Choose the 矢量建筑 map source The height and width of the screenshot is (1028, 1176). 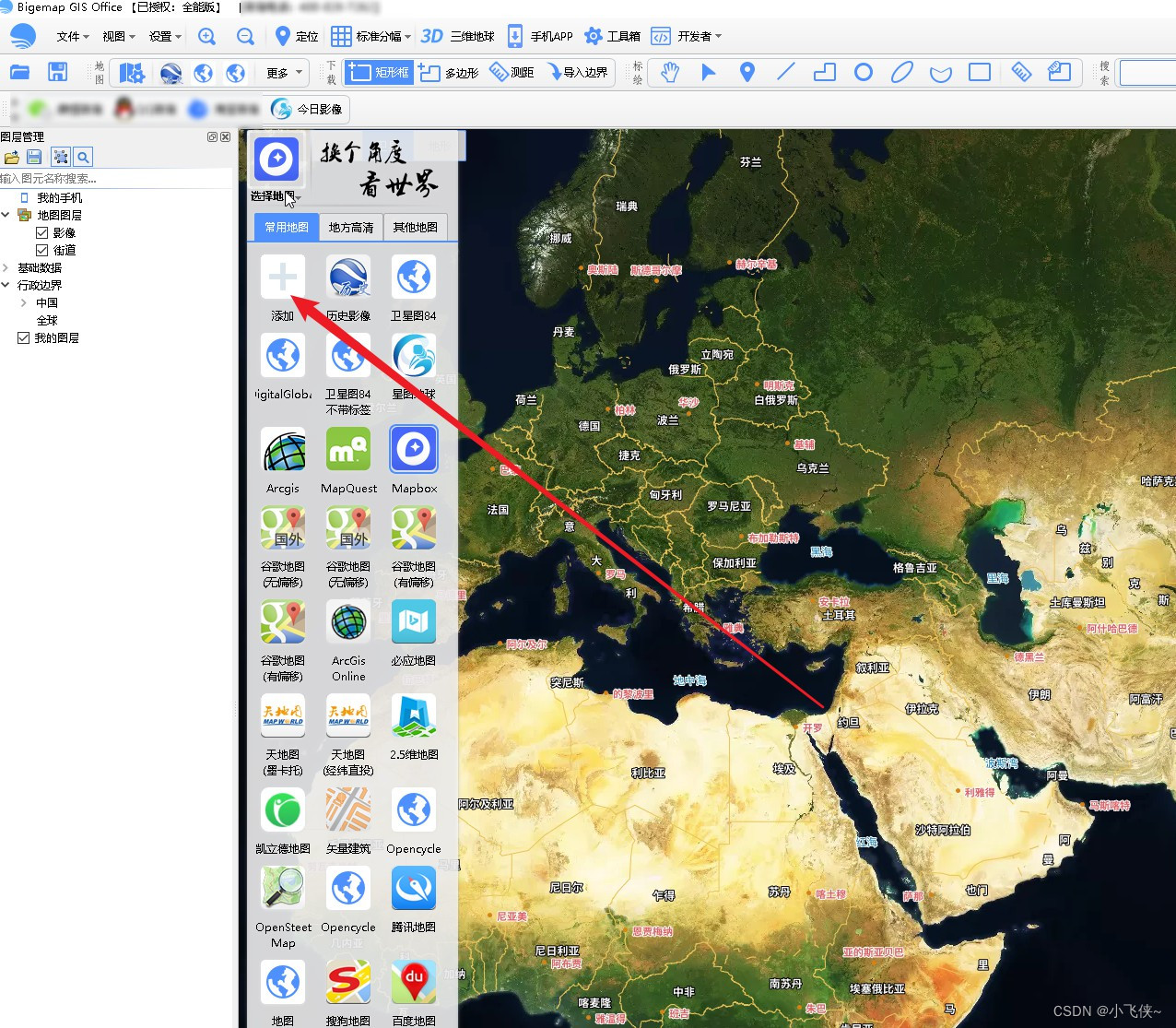coord(348,821)
